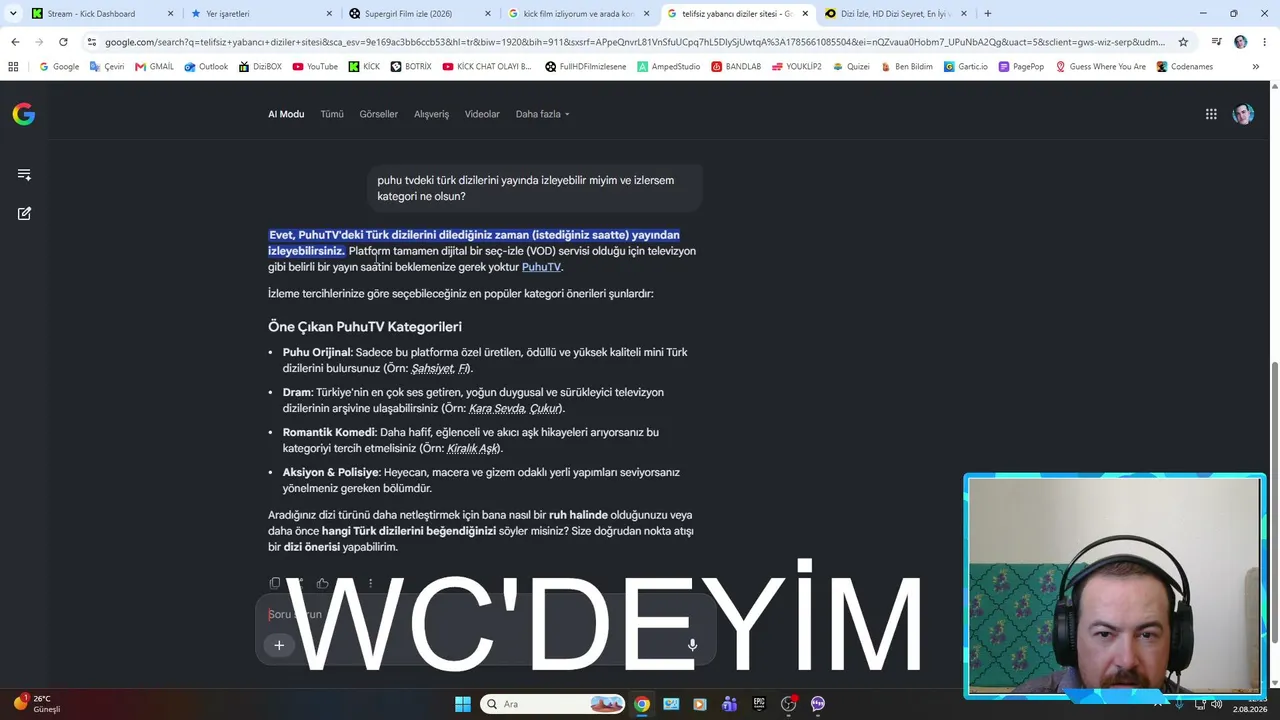This screenshot has width=1280, height=720.
Task: Open the three-dot more options under the answer
Action: point(370,583)
